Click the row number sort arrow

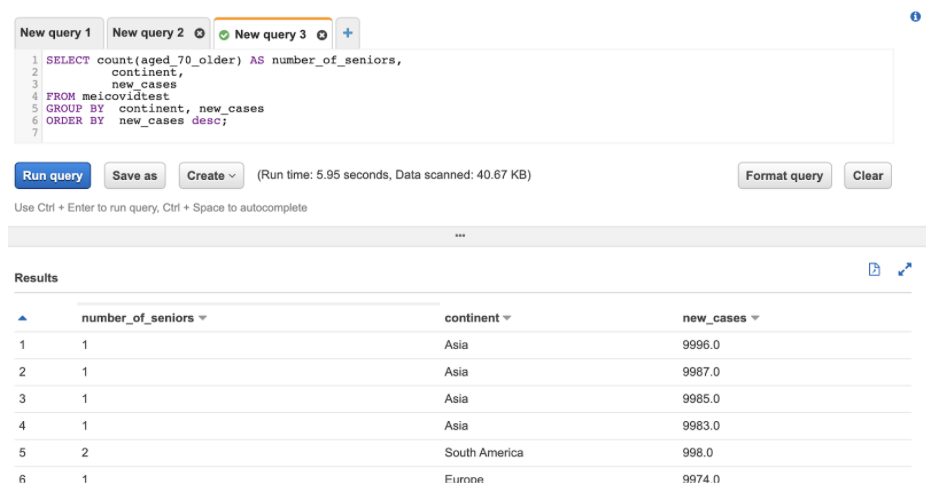point(23,318)
